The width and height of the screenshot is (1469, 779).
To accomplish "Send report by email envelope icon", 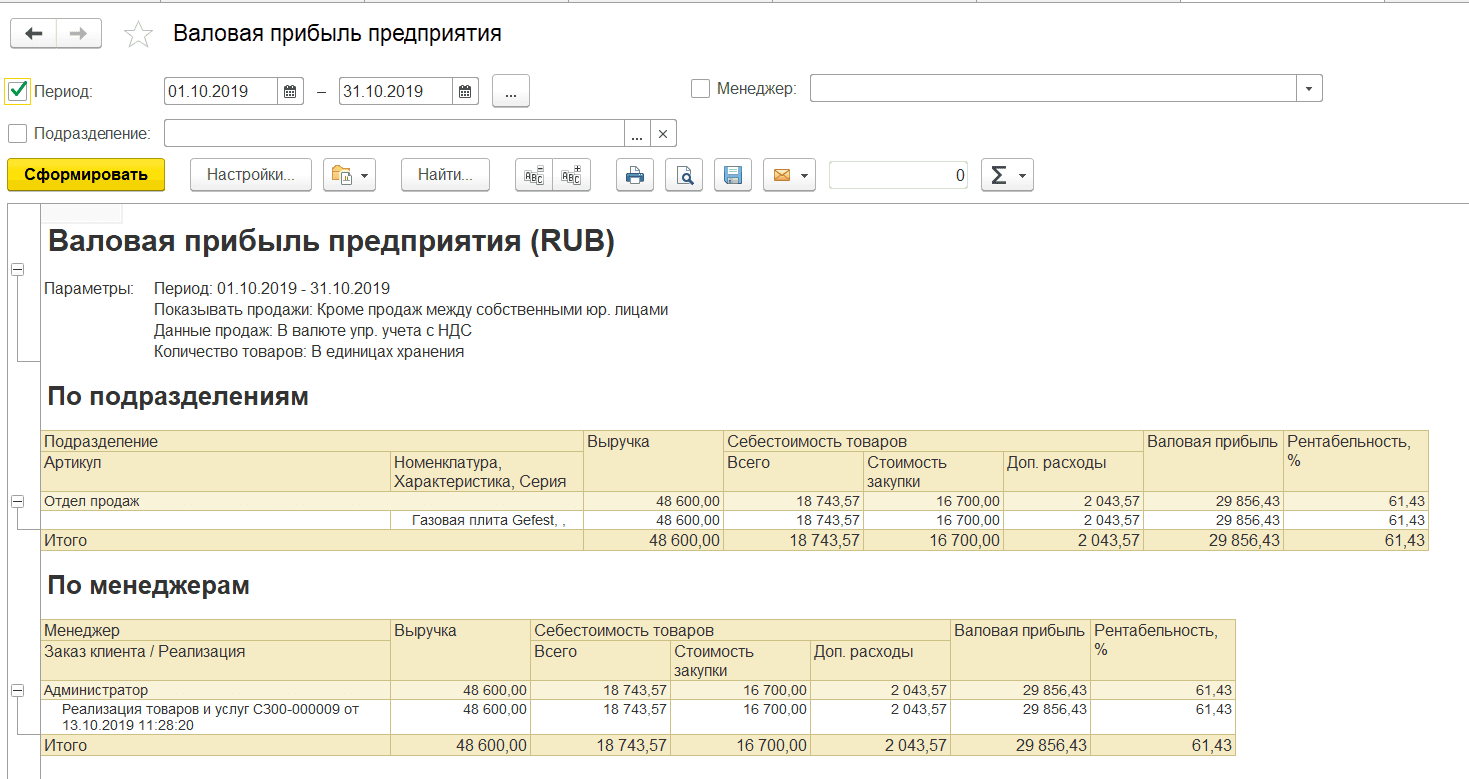I will point(789,175).
